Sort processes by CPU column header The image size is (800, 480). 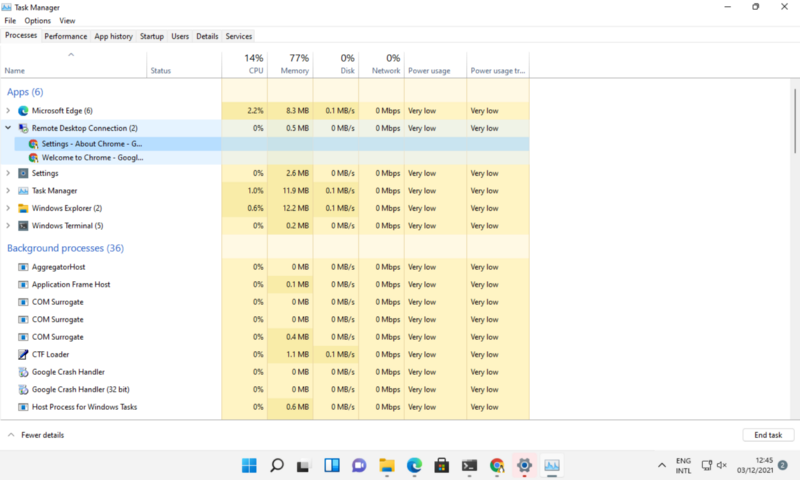click(x=244, y=64)
